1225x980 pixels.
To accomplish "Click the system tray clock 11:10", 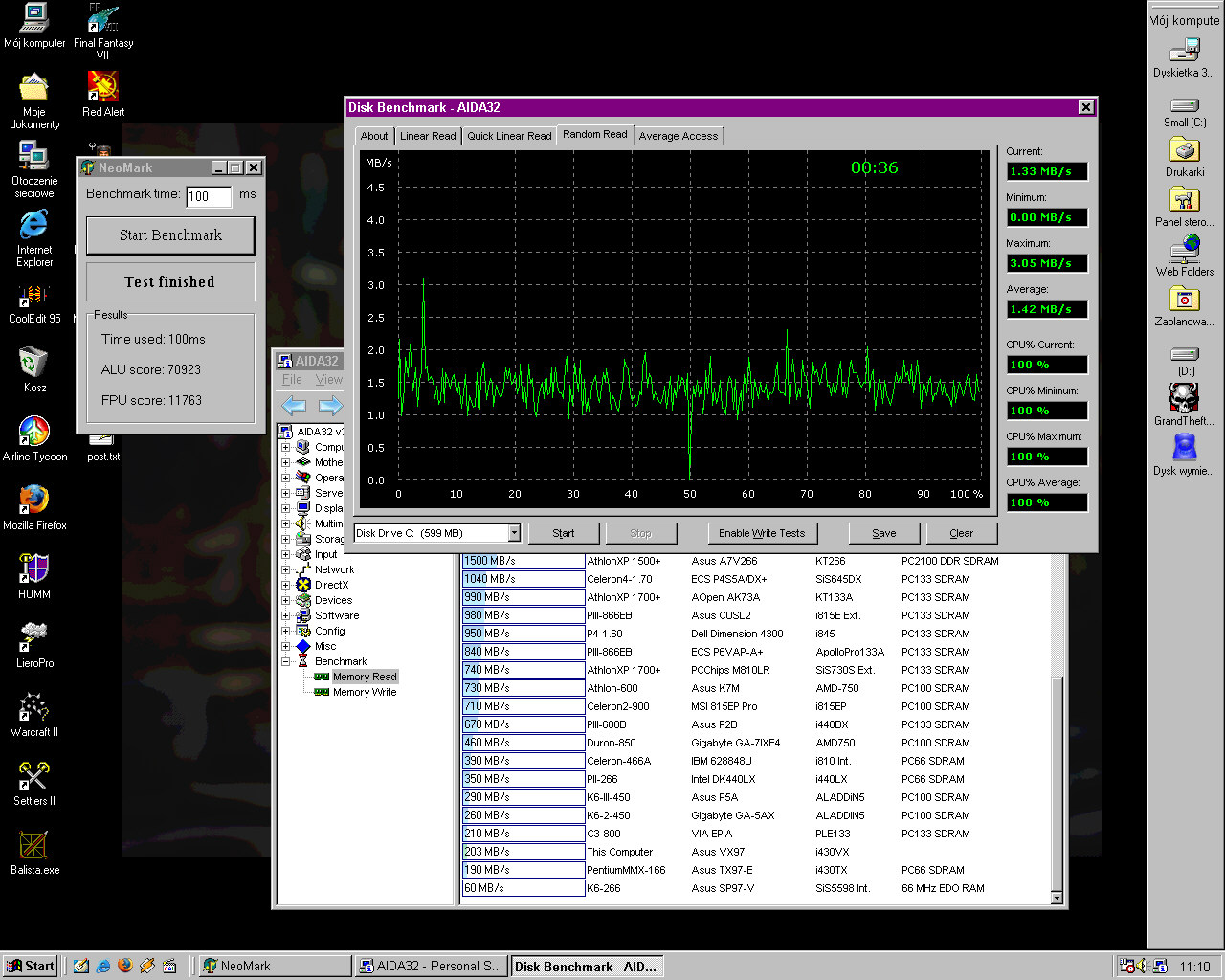I will pos(1194,967).
